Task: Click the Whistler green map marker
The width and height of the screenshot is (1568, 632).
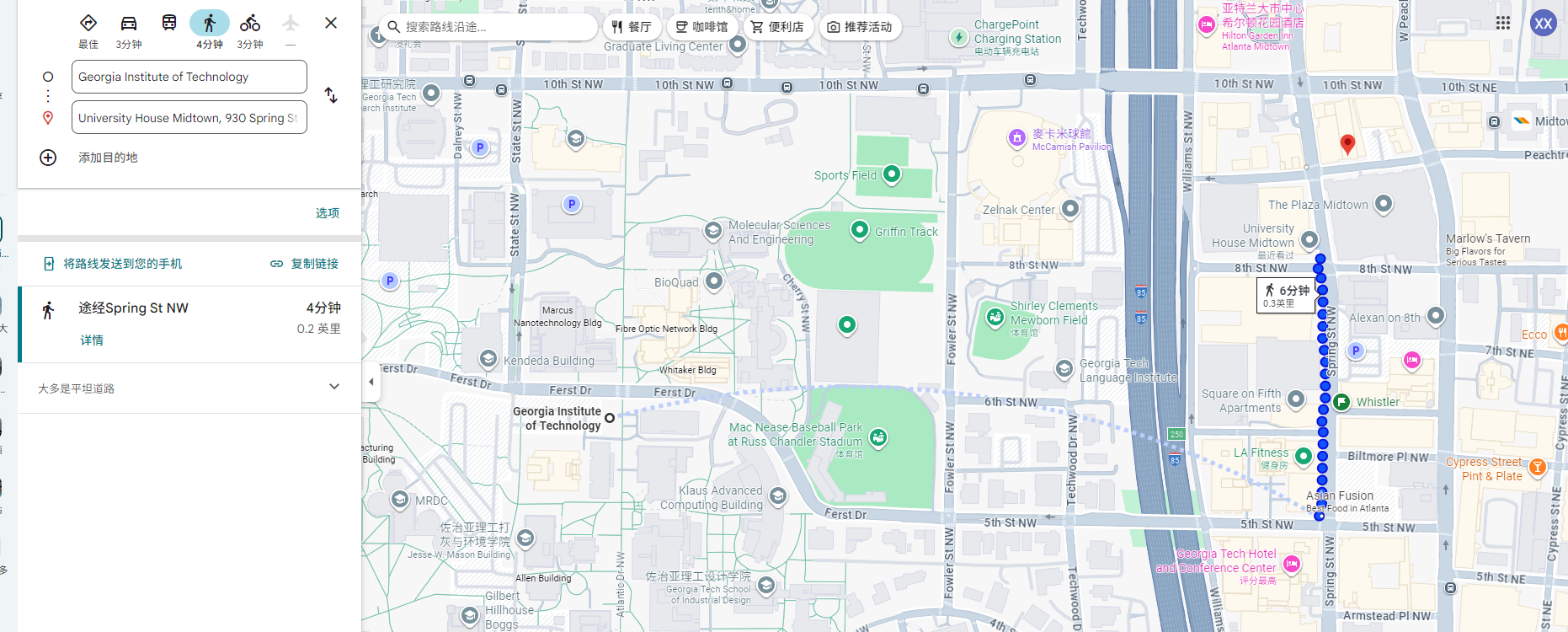Action: pos(1341,402)
